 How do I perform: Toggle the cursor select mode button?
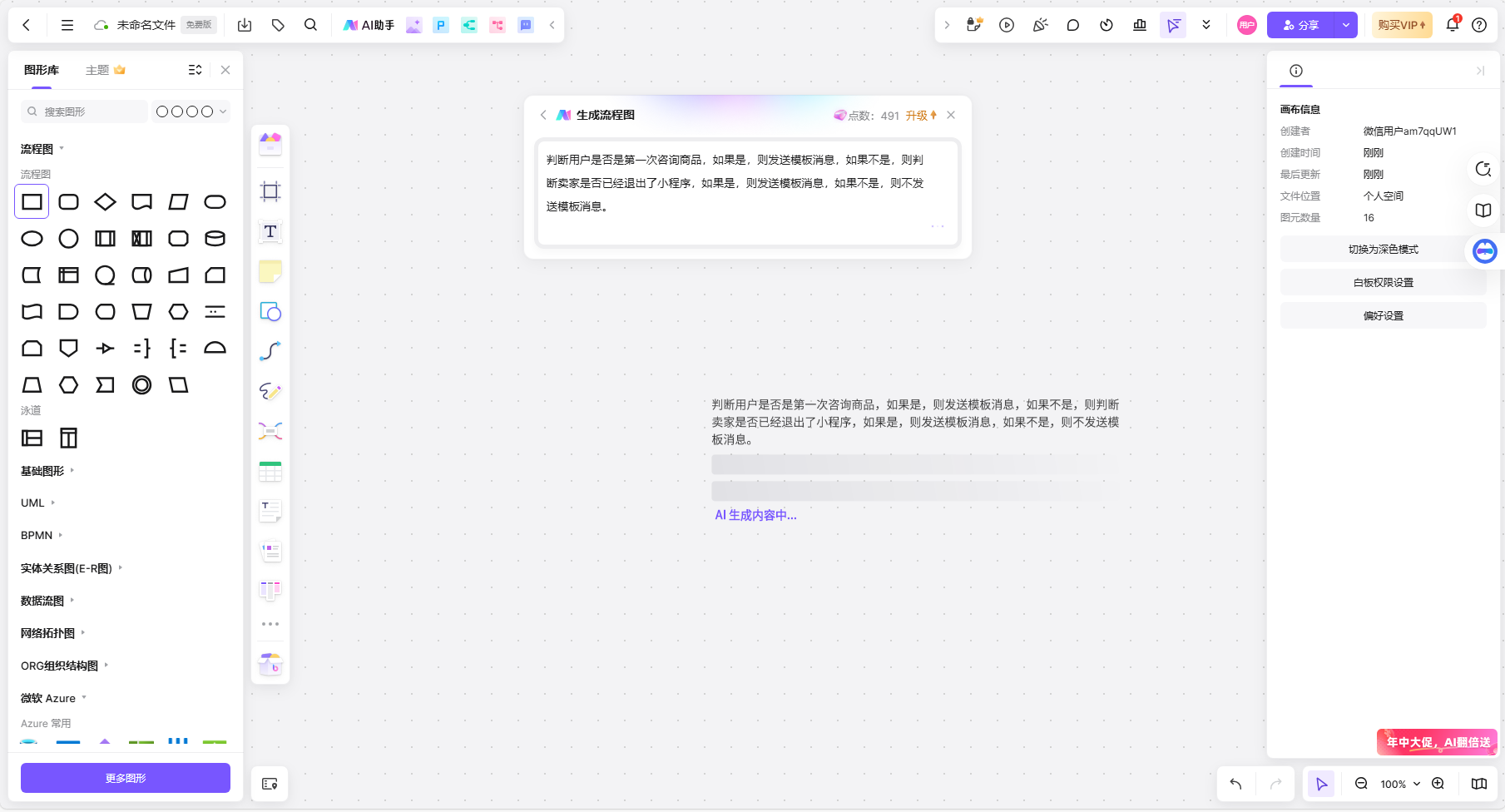tap(1321, 784)
